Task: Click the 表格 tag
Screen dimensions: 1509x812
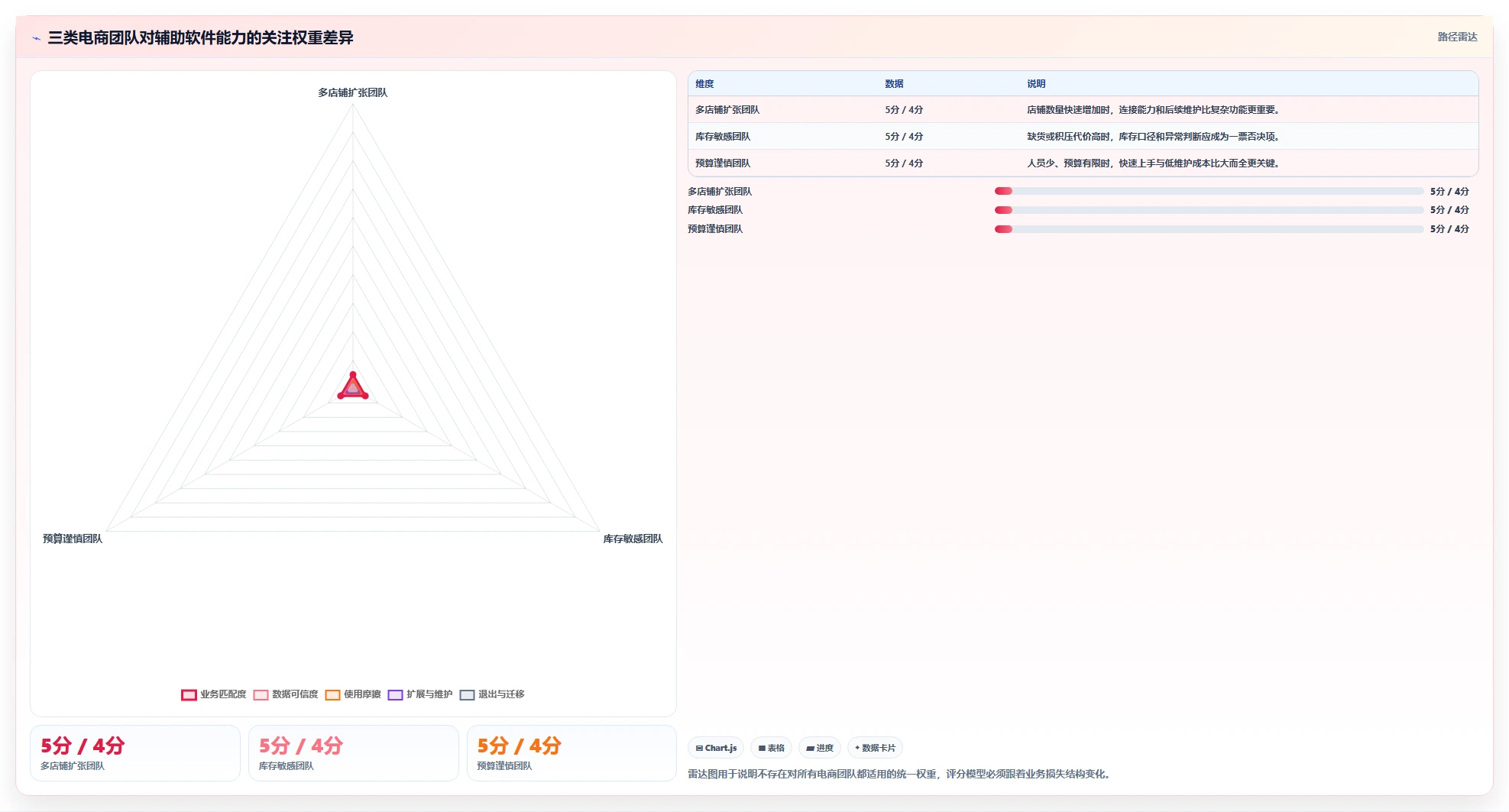Action: tap(771, 748)
